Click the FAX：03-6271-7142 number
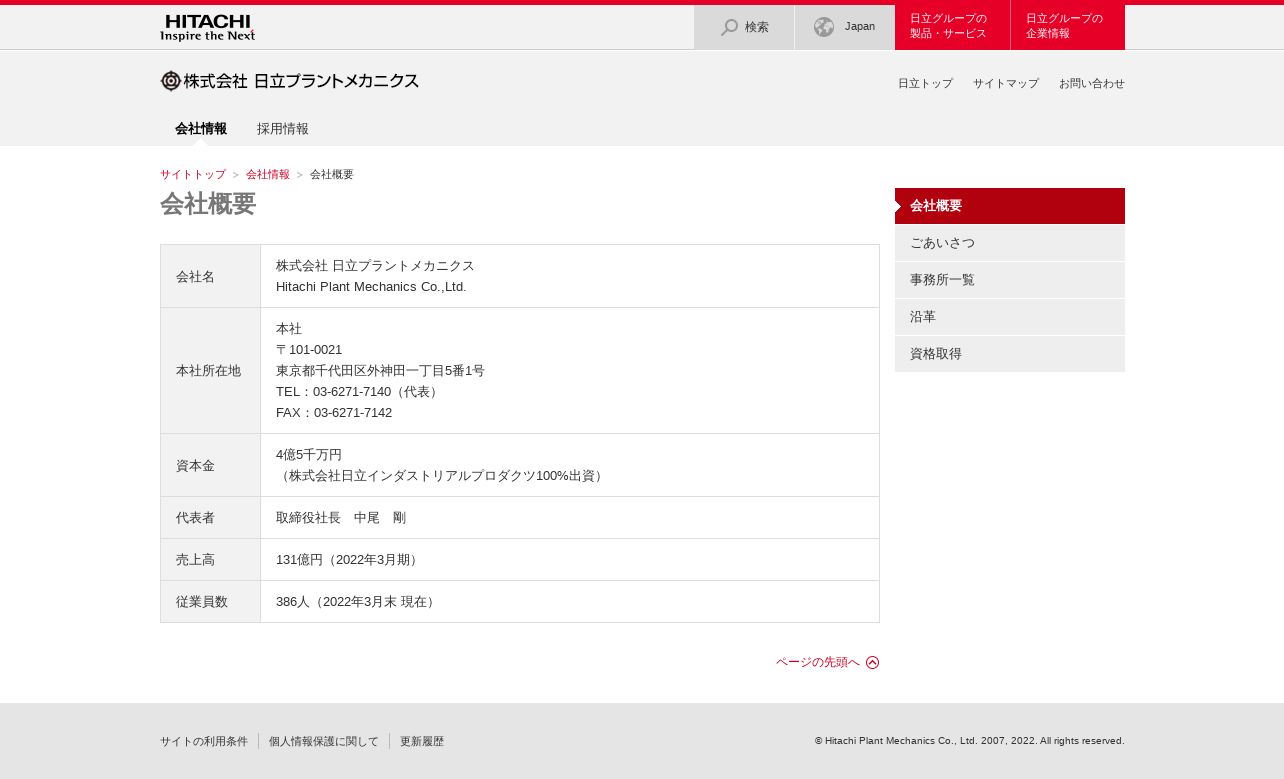The width and height of the screenshot is (1284, 779). [x=334, y=413]
